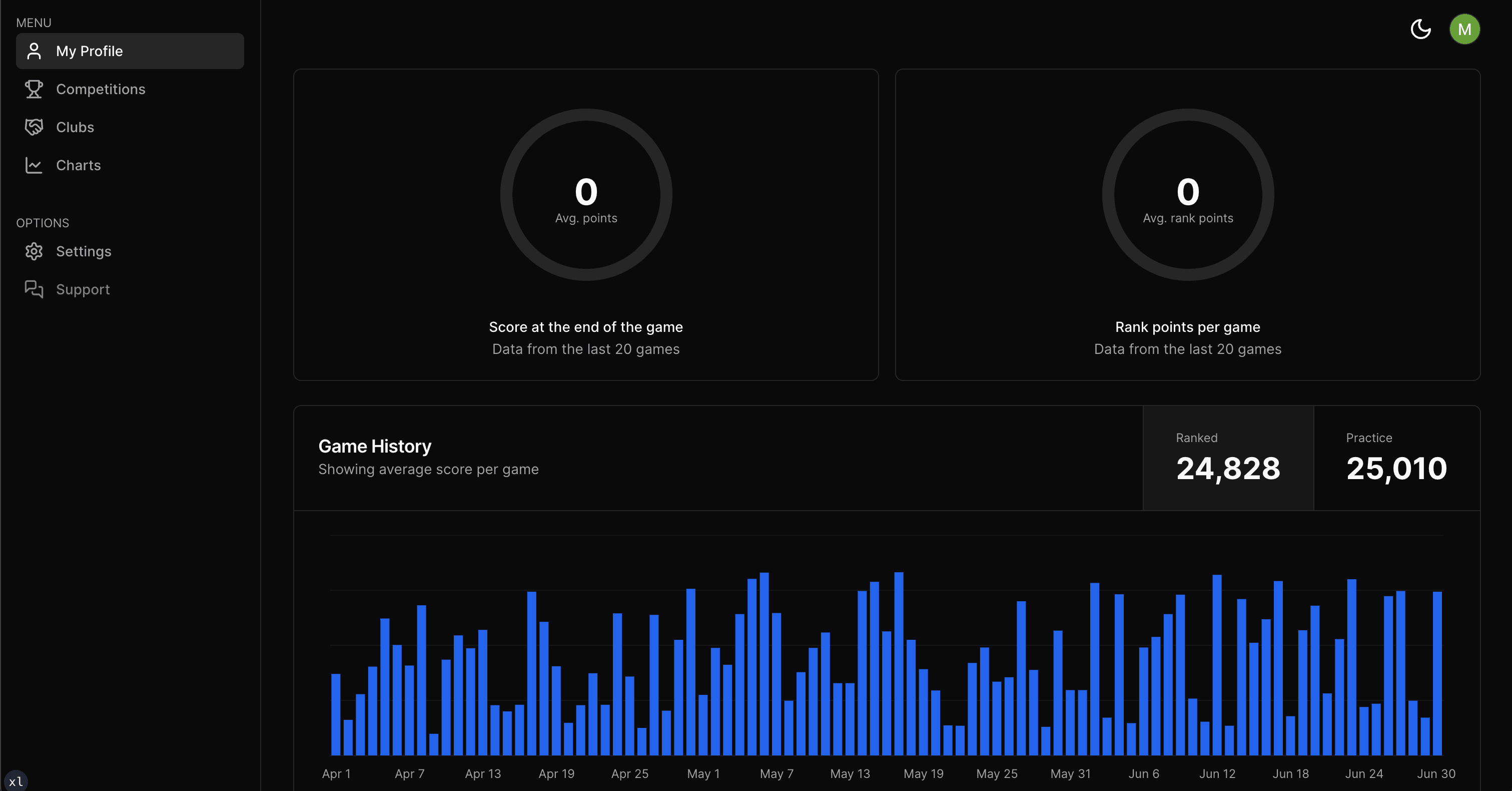This screenshot has height=791, width=1512.
Task: Switch chart to Practice games
Action: point(1396,458)
